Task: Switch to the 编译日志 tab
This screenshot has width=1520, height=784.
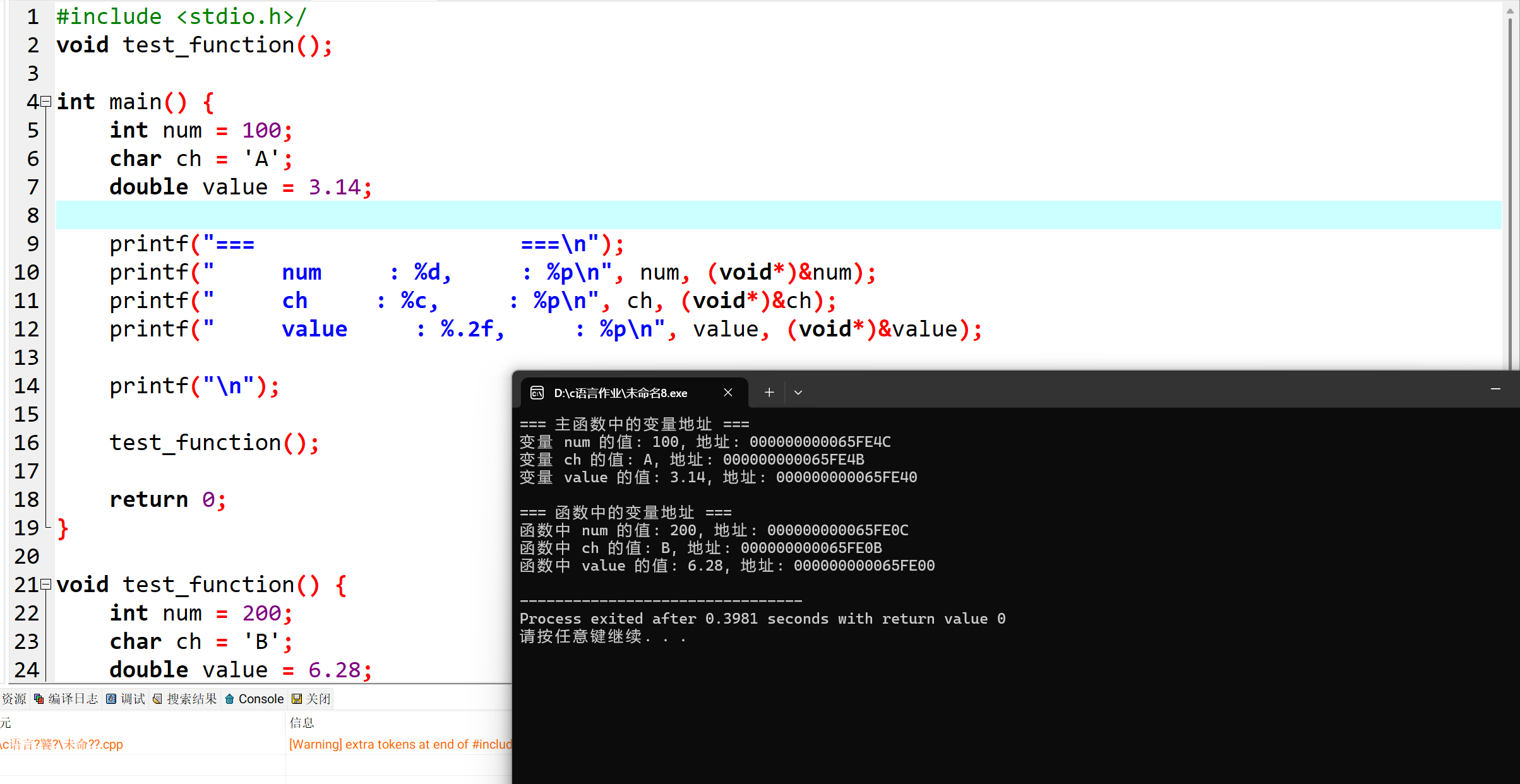Action: tap(67, 699)
